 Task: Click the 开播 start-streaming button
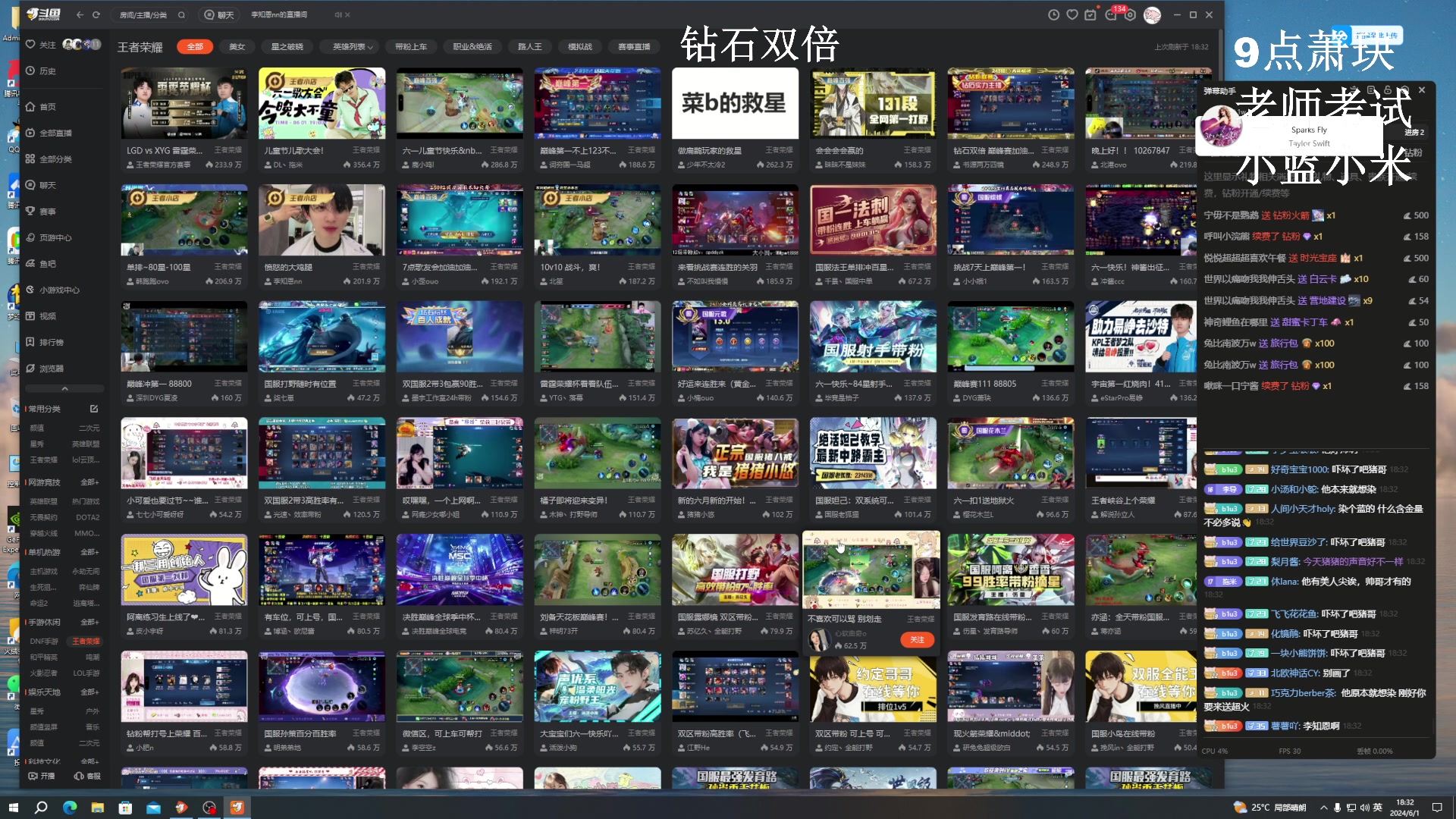point(43,776)
